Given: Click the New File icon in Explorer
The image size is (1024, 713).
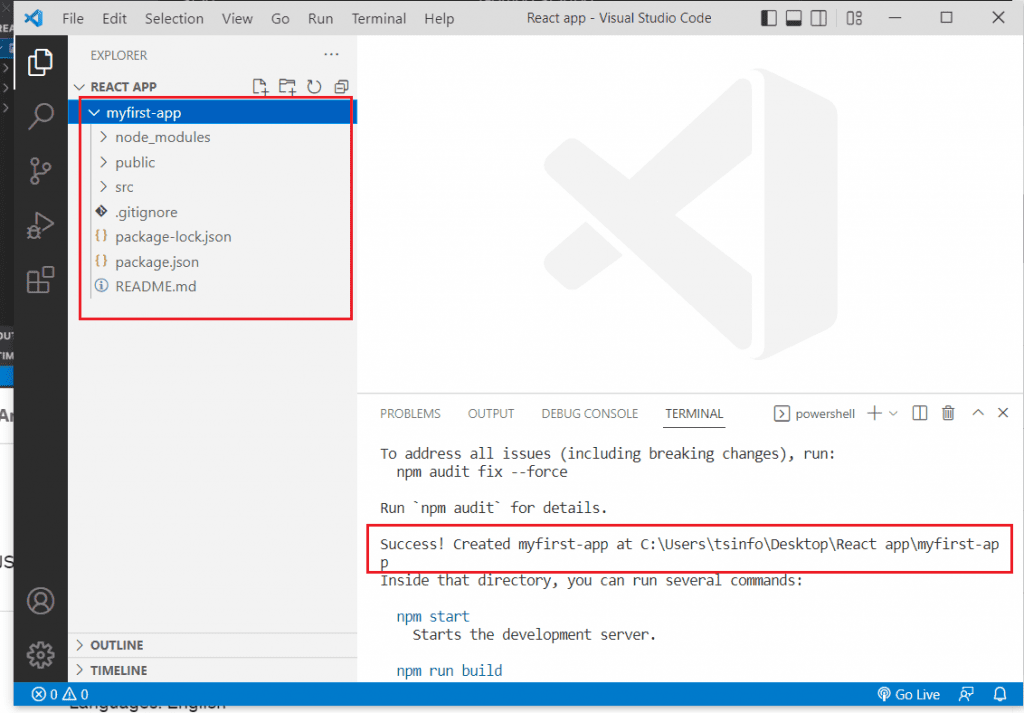Looking at the screenshot, I should (261, 87).
